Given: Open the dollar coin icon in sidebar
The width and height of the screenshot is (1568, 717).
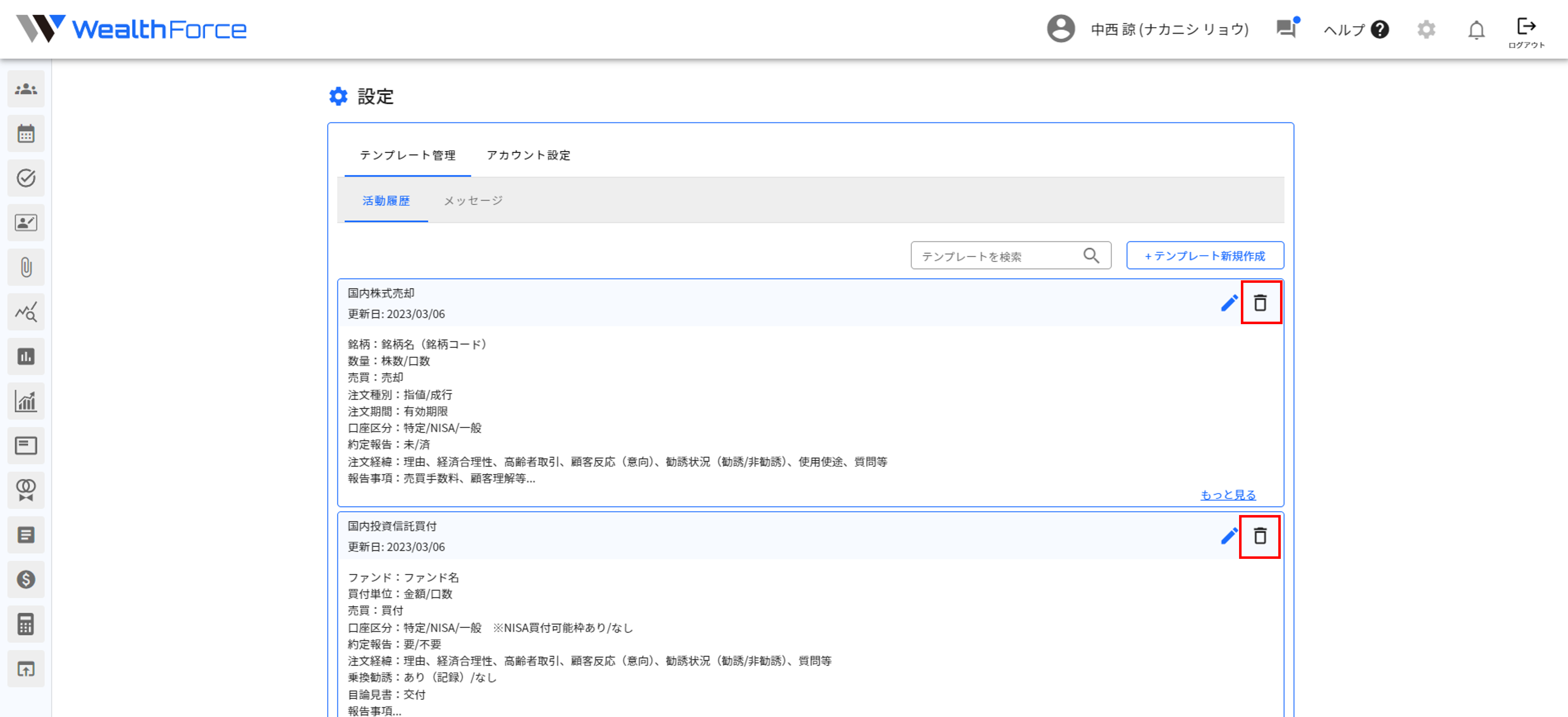Looking at the screenshot, I should pos(26,580).
